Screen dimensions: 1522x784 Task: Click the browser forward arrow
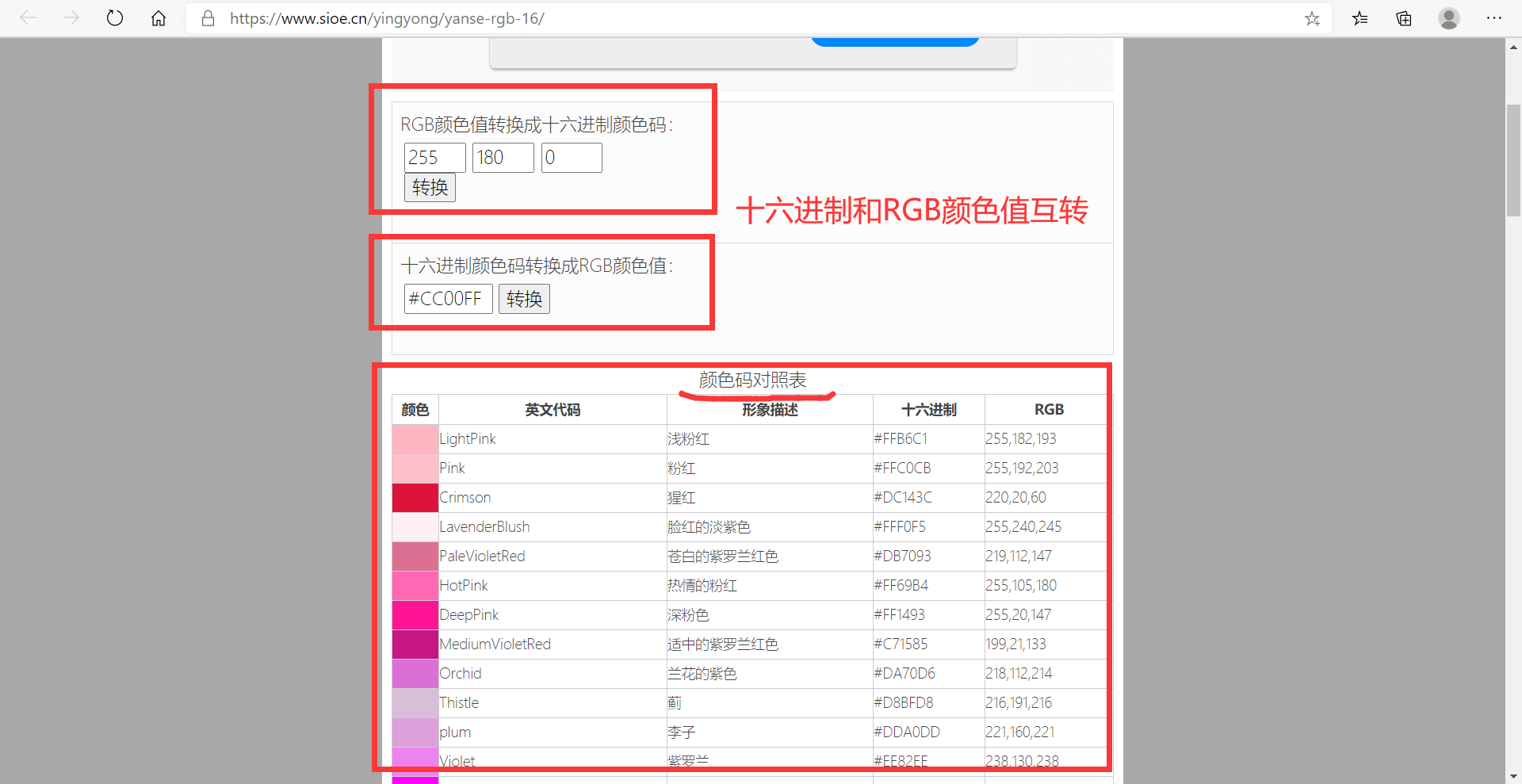(x=71, y=18)
